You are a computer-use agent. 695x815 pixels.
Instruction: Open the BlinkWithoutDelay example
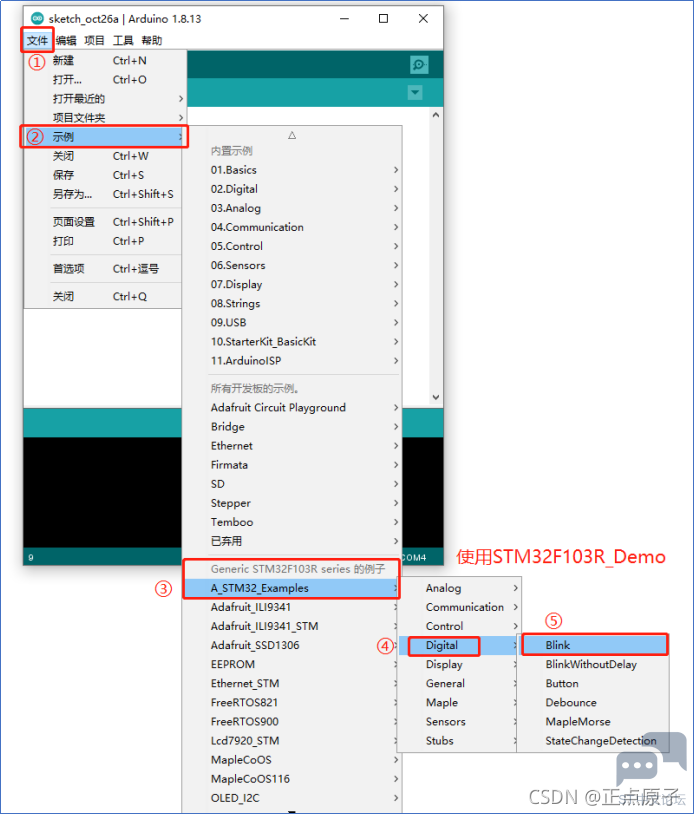594,664
